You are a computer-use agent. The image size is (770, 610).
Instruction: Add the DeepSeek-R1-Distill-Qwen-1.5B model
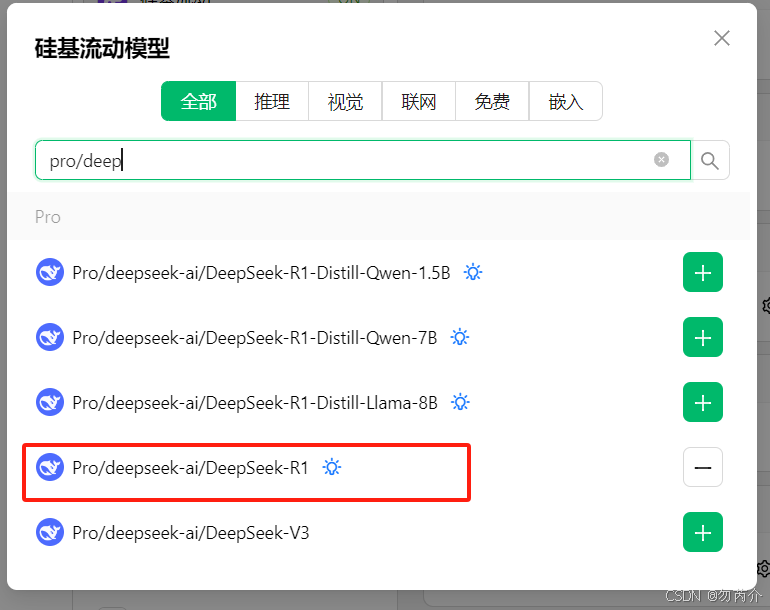(x=703, y=272)
